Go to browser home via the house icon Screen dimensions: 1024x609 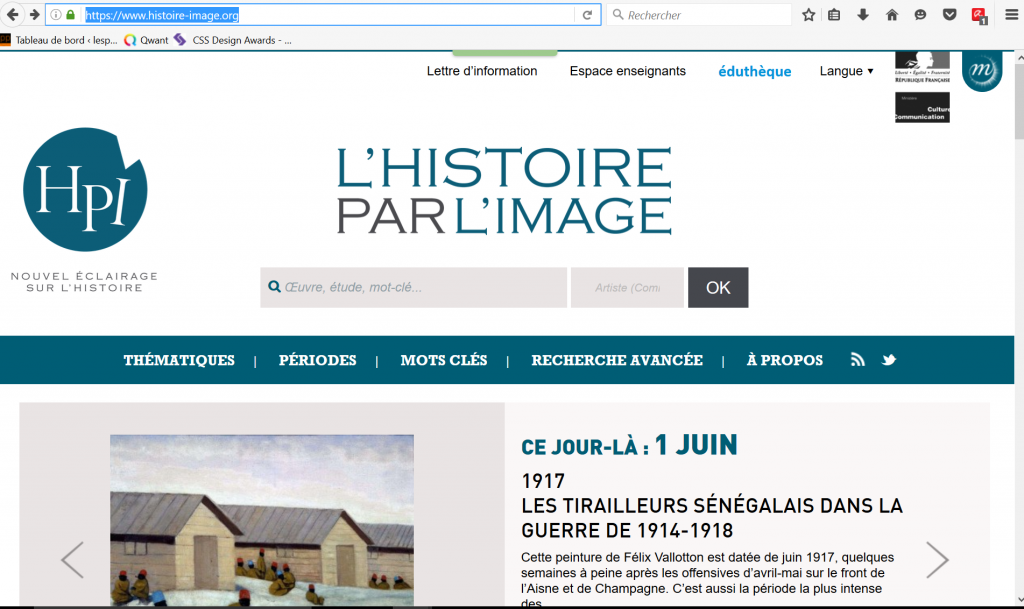point(891,15)
